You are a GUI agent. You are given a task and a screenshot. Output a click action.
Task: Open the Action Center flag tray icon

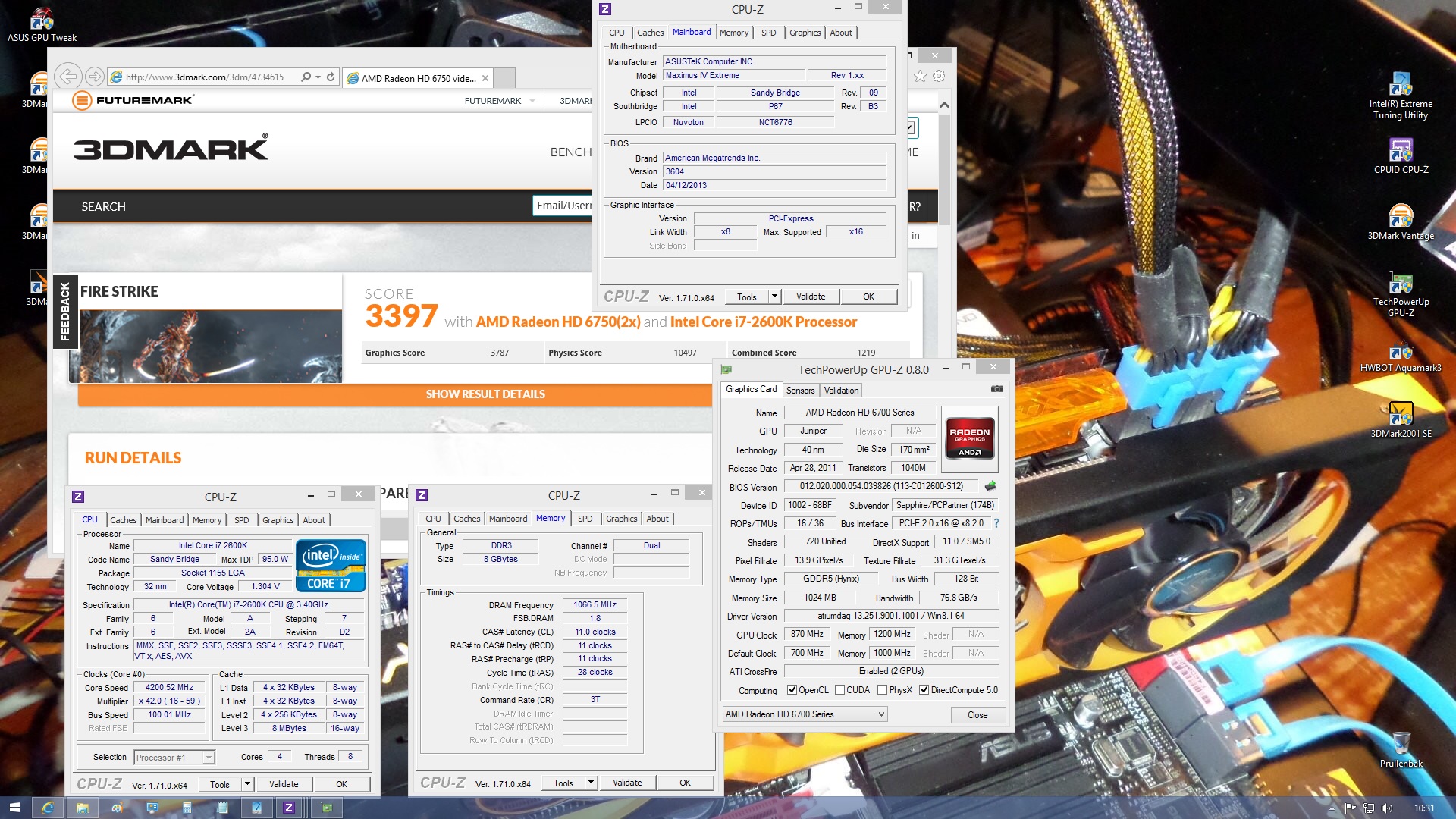point(1350,808)
